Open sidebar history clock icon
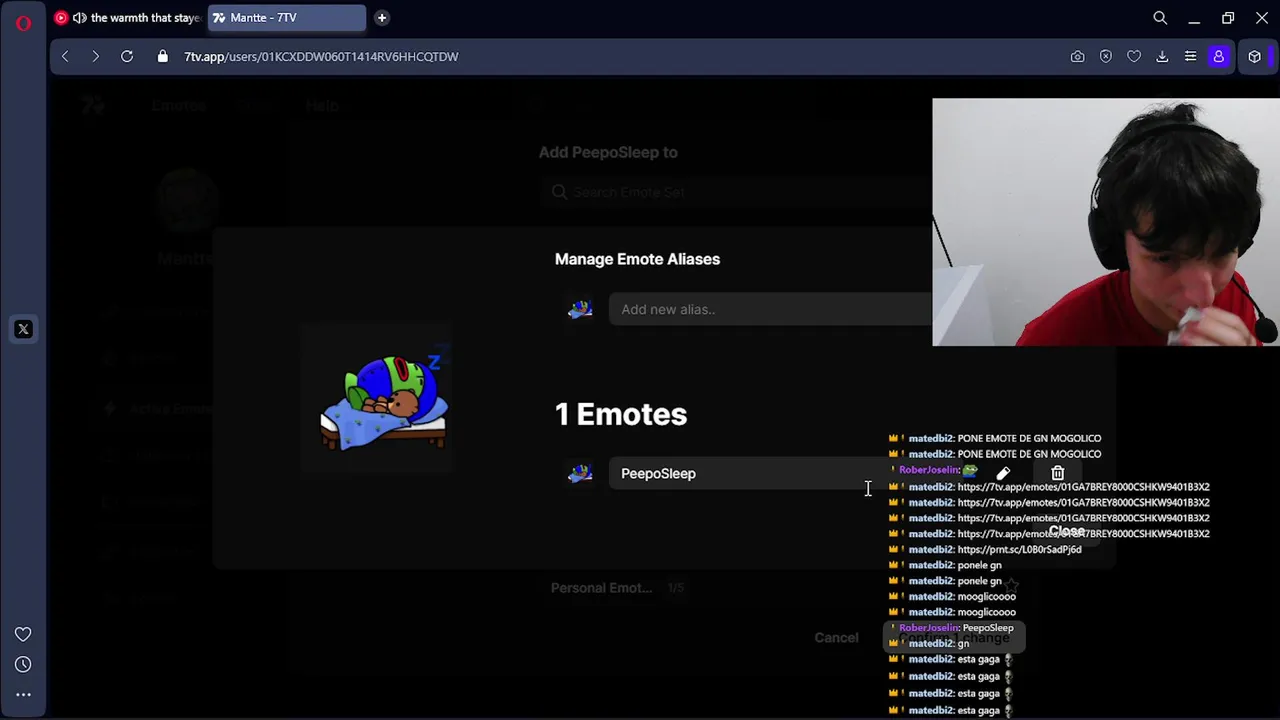 [x=23, y=664]
